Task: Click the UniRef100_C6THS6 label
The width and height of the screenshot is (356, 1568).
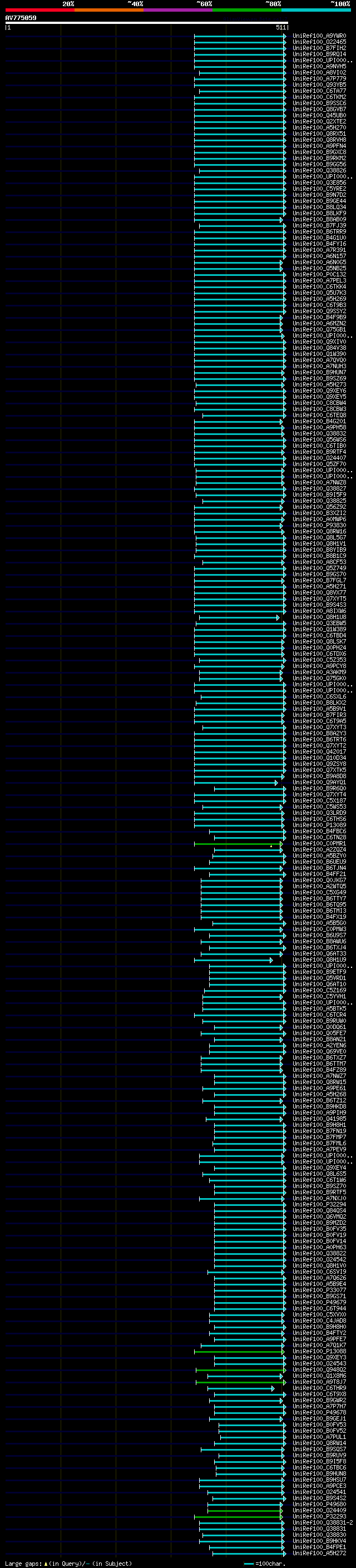Action: click(x=319, y=819)
